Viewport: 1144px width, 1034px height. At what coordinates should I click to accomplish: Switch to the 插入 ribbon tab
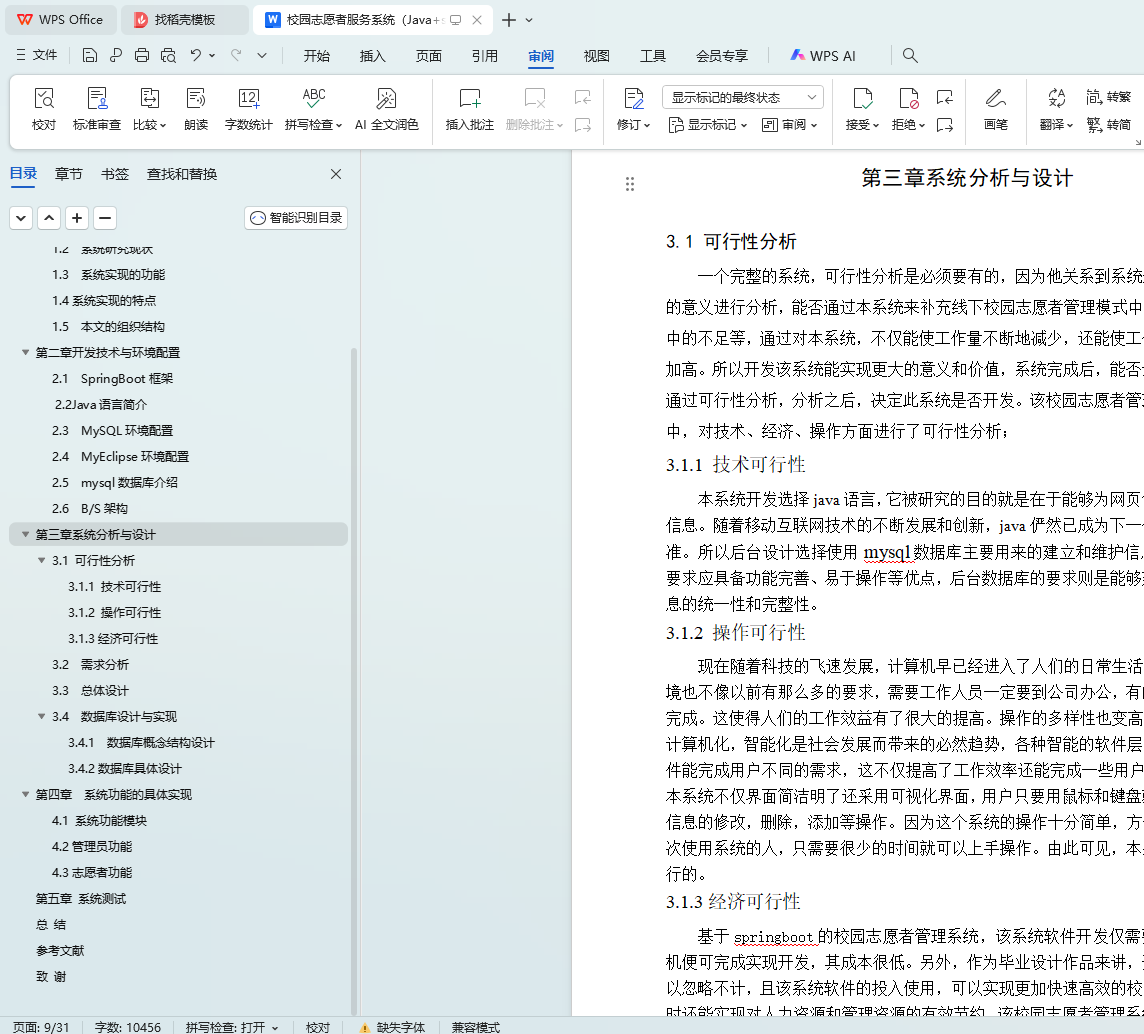tap(372, 55)
